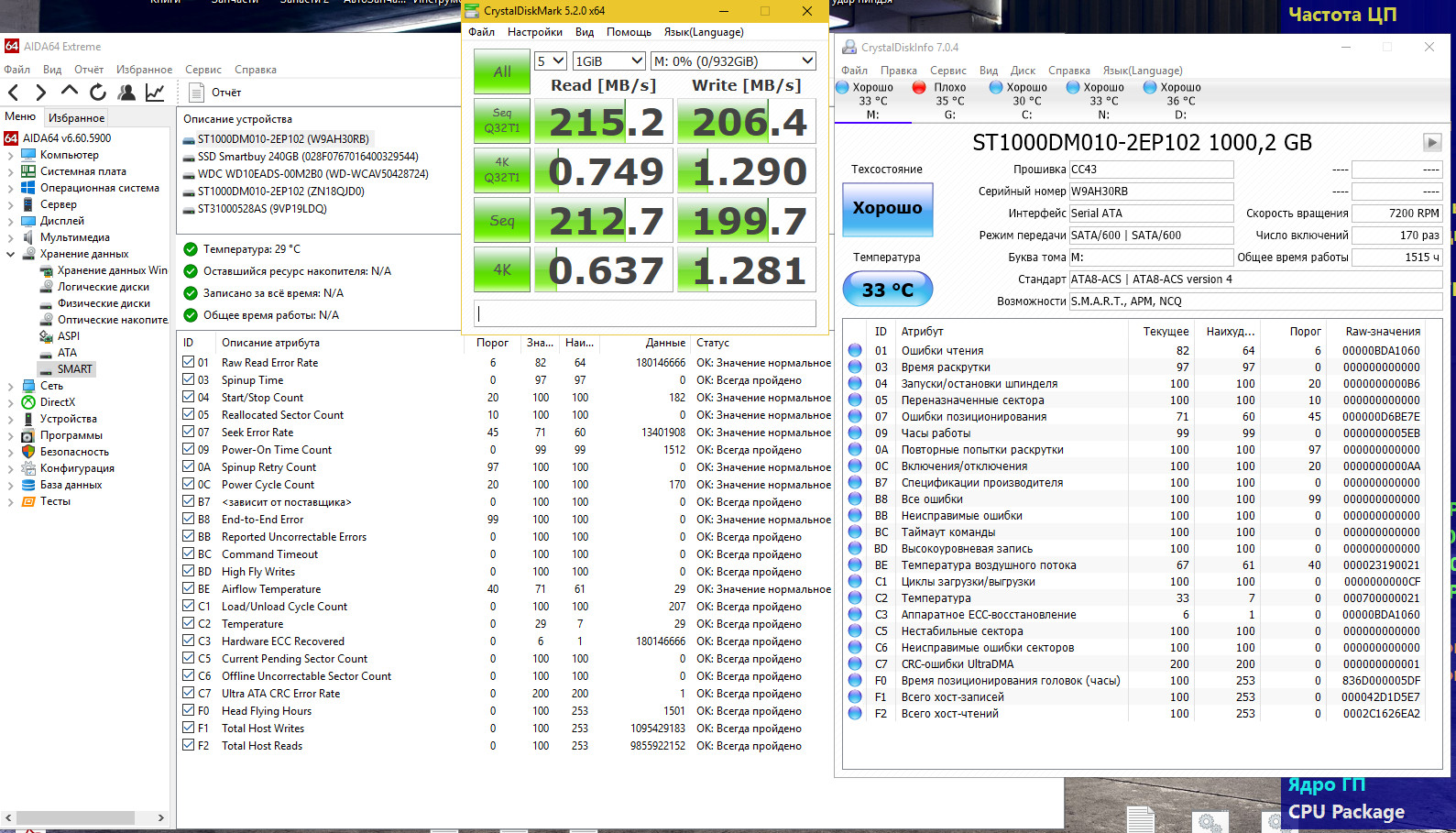Viewport: 1456px width, 833px height.
Task: Select Программы icon in tree
Action: 28,435
